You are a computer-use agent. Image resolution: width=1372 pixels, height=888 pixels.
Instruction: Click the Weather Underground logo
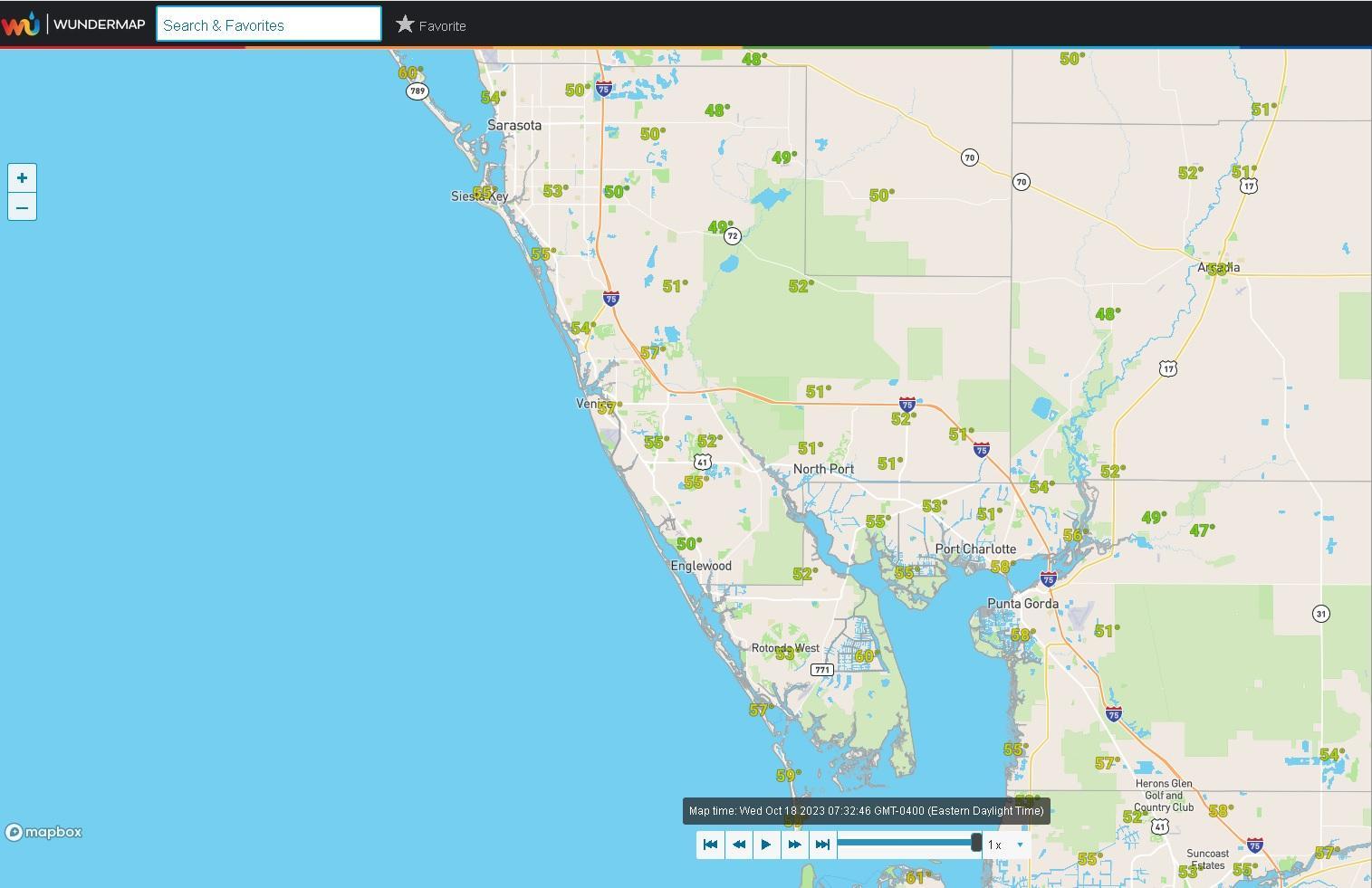21,24
